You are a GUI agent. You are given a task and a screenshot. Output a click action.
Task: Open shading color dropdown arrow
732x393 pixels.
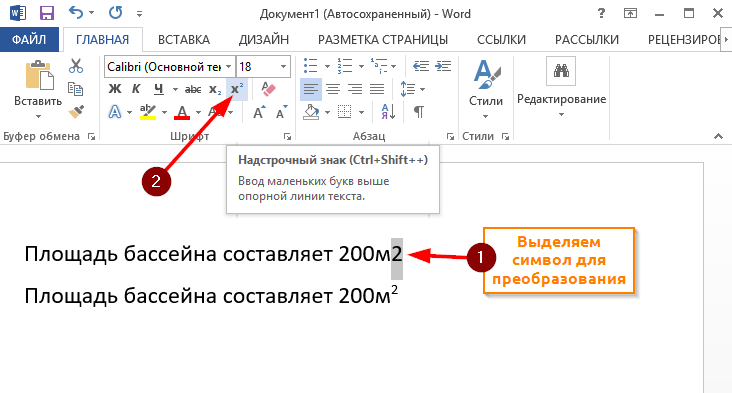[327, 112]
